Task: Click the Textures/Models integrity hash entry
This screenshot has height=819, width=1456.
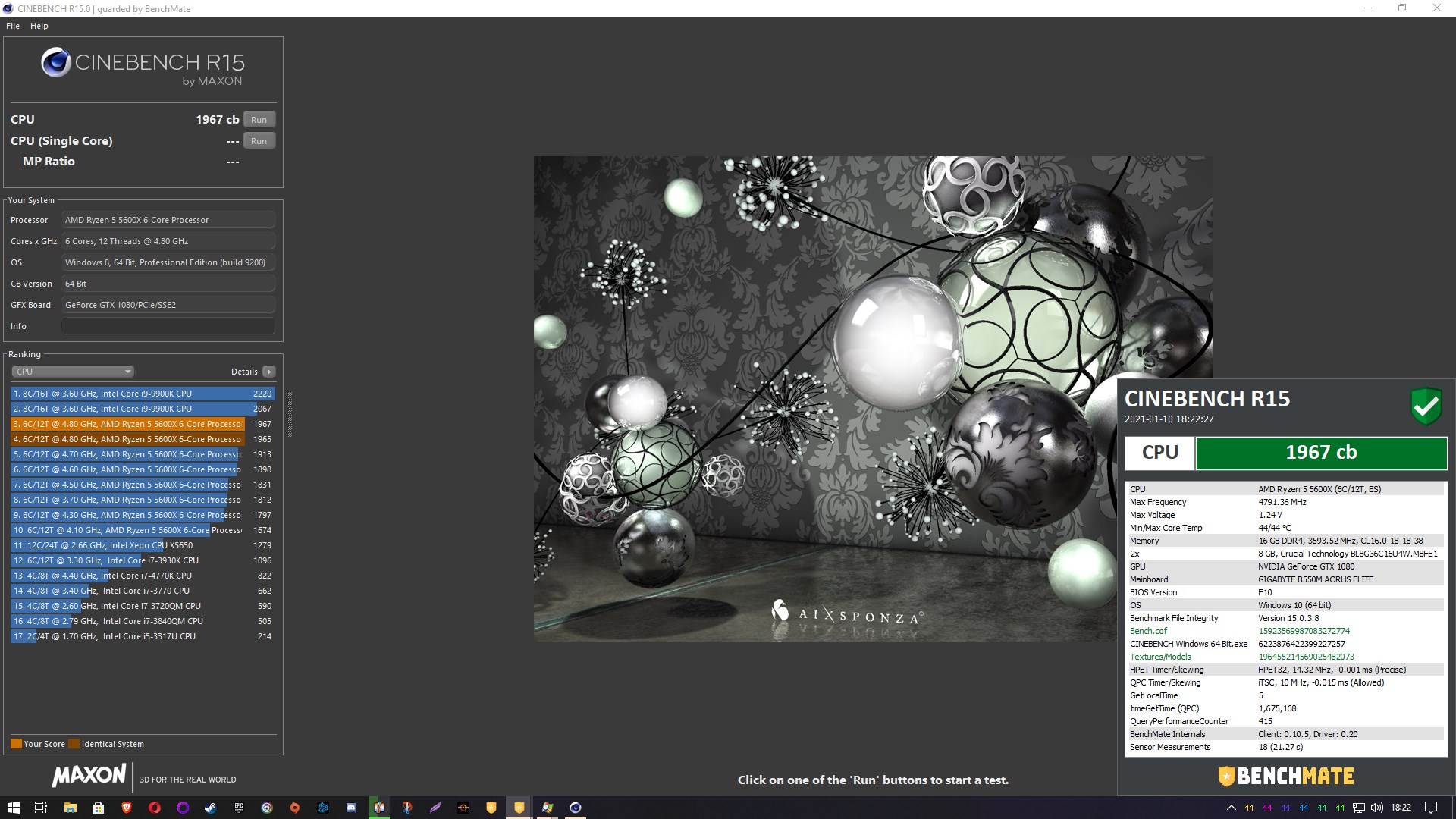Action: click(x=1285, y=657)
